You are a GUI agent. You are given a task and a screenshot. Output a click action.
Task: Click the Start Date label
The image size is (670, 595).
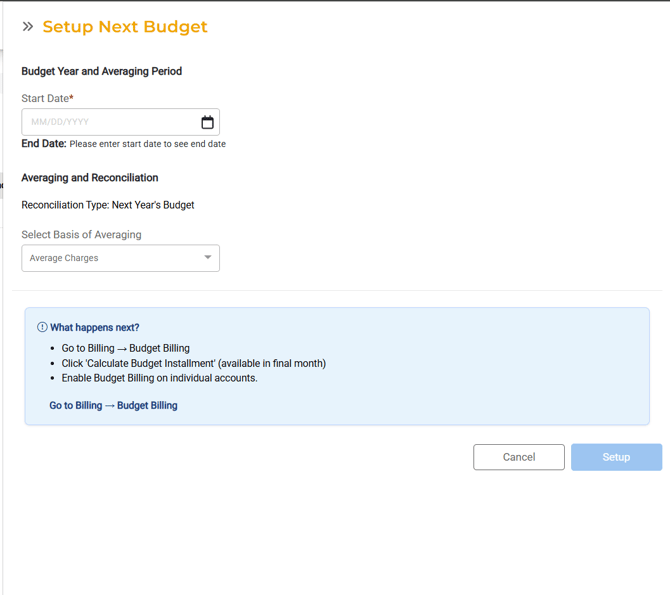47,99
